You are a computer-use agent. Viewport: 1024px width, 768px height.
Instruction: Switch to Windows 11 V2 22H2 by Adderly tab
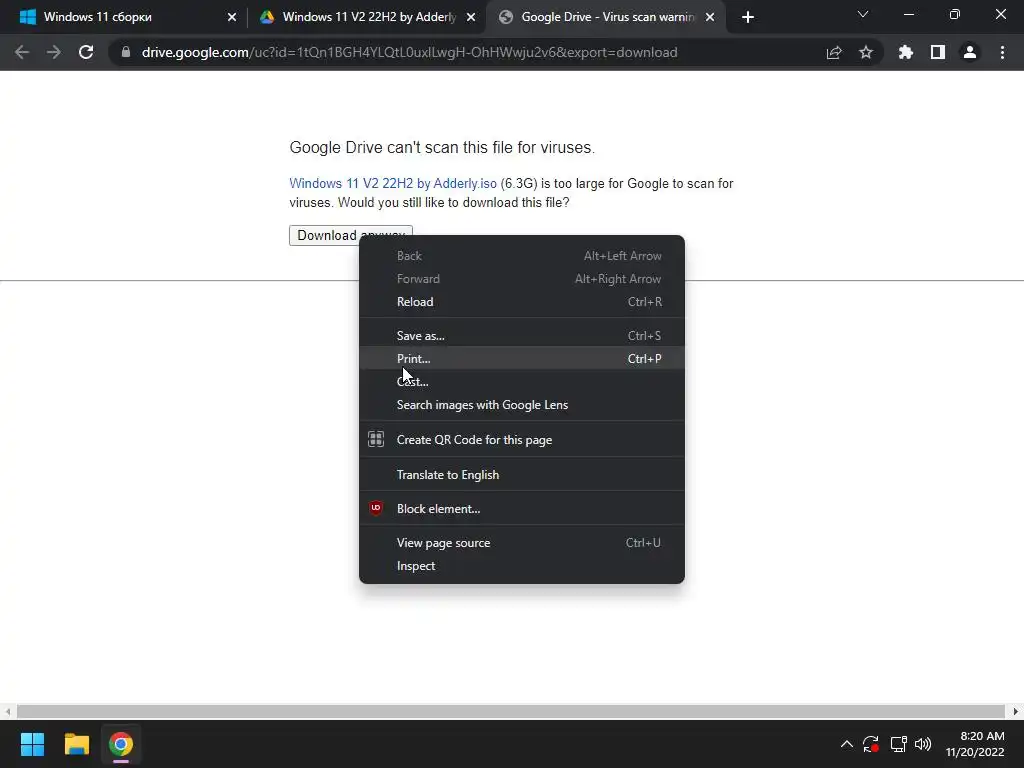click(x=366, y=17)
